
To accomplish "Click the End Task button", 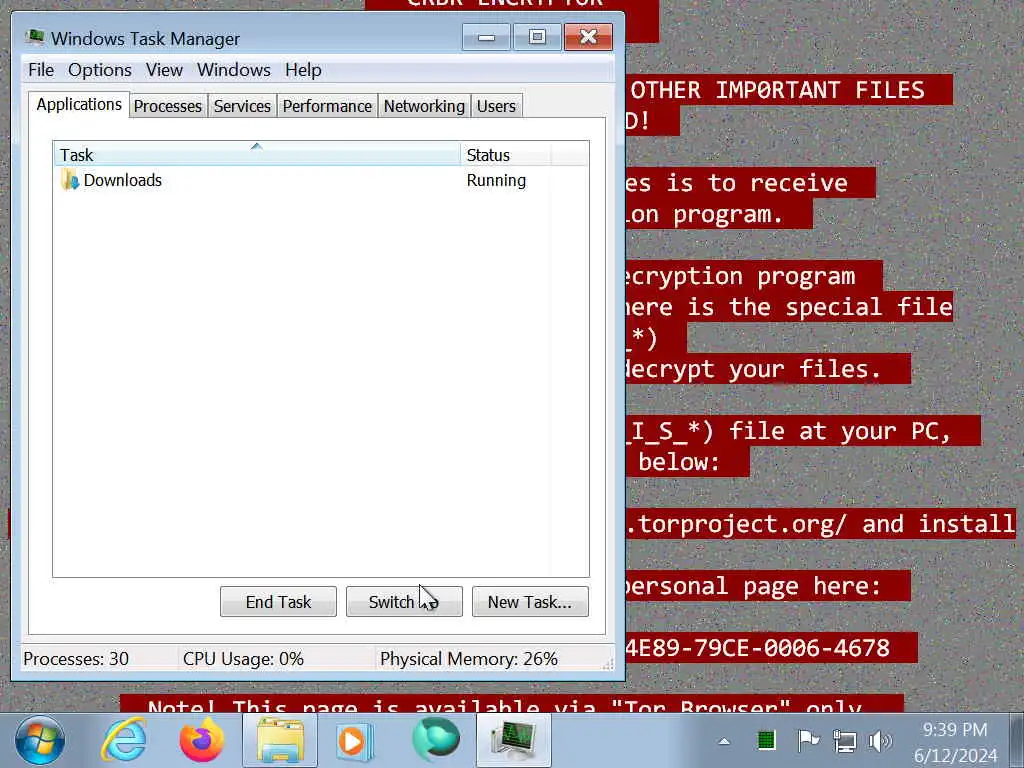I will [x=278, y=601].
